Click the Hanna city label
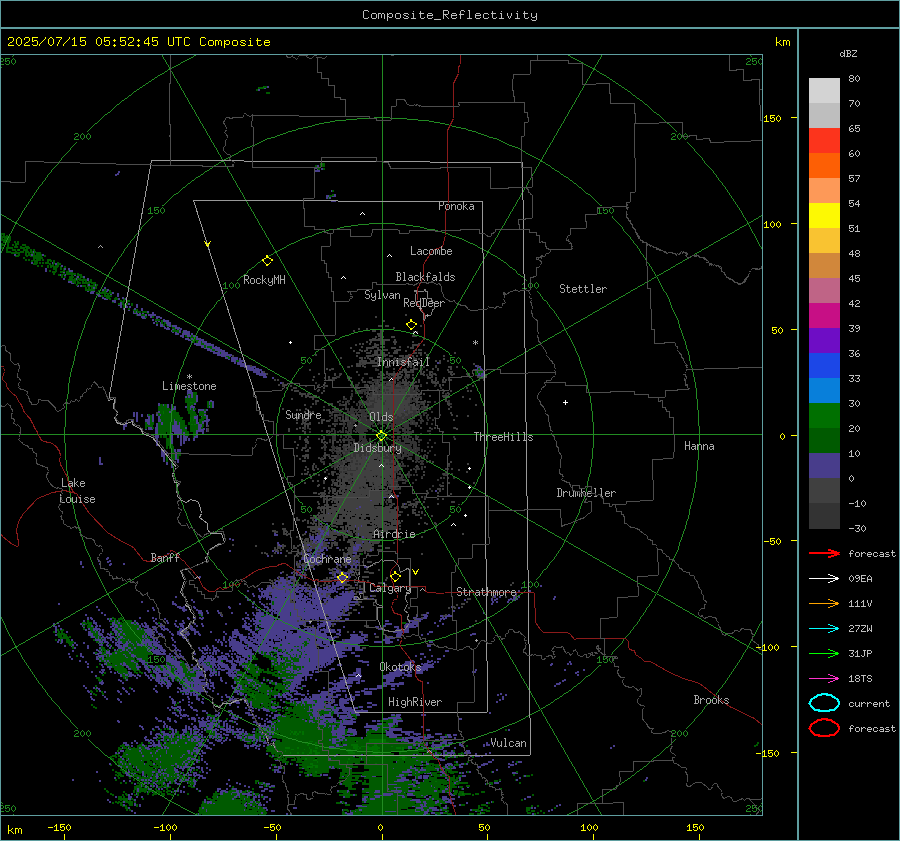Image resolution: width=900 pixels, height=841 pixels. point(699,446)
